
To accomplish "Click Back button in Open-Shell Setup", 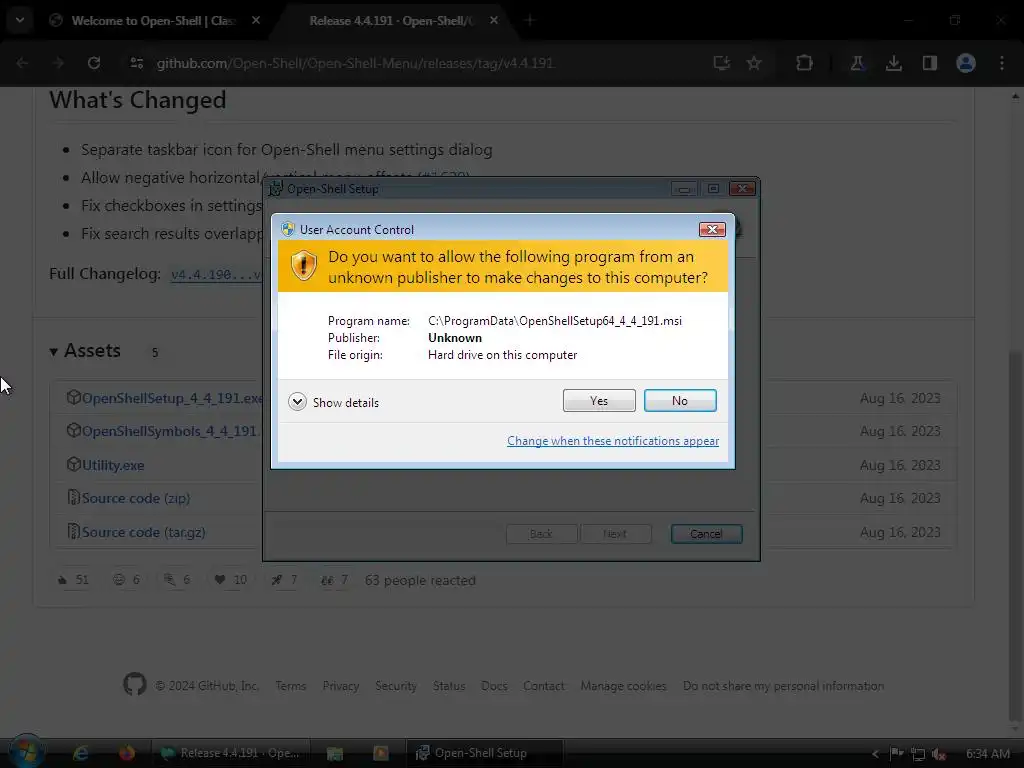I will point(541,534).
